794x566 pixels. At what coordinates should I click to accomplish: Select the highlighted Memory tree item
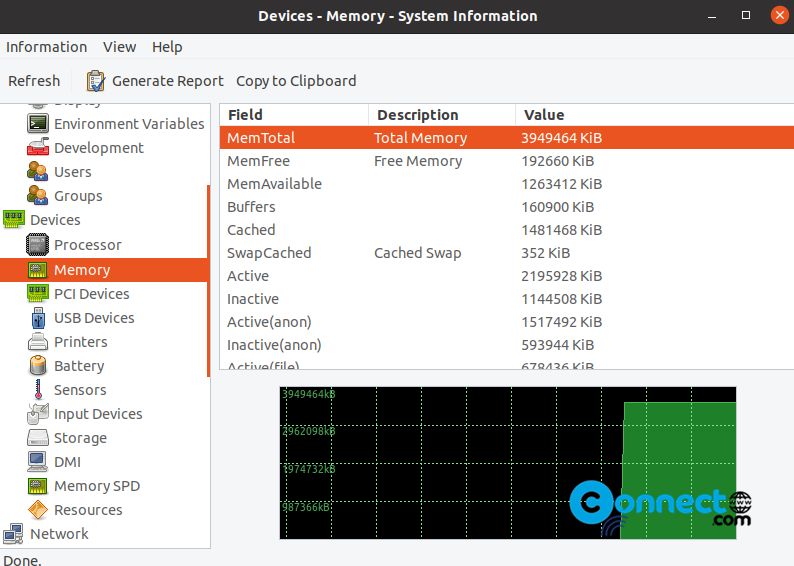(x=103, y=270)
